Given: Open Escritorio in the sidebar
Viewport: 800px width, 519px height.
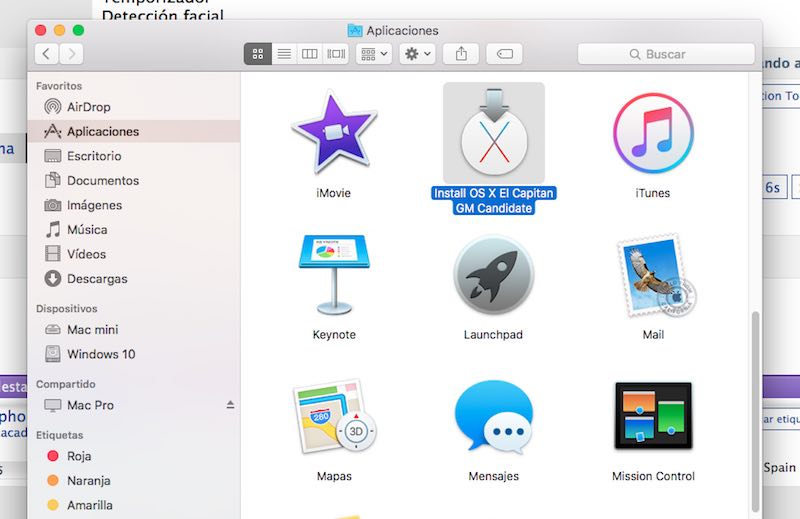Looking at the screenshot, I should coord(134,156).
